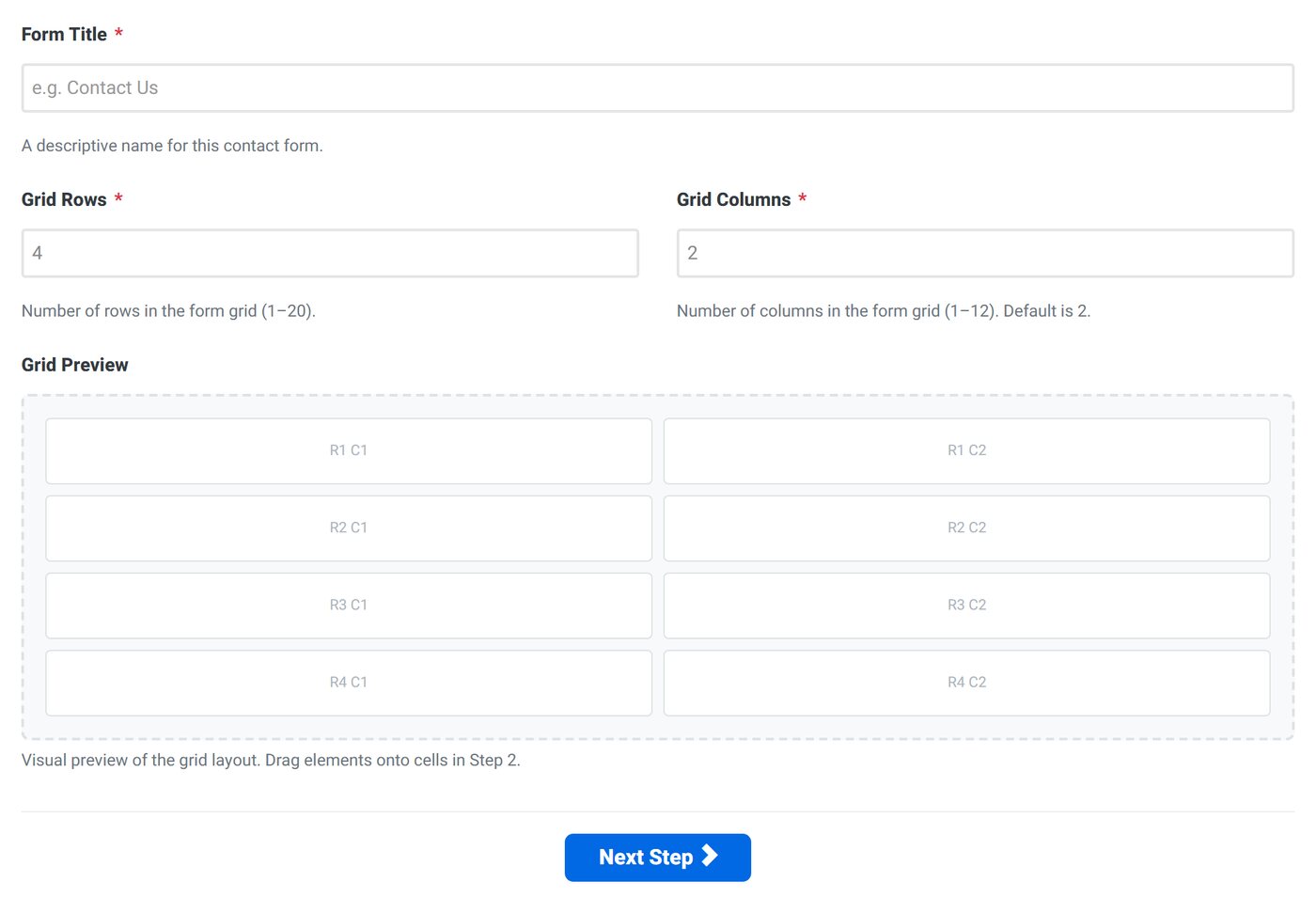Select grid preview cell R1 C2
This screenshot has height=913, width=1316.
click(x=967, y=451)
